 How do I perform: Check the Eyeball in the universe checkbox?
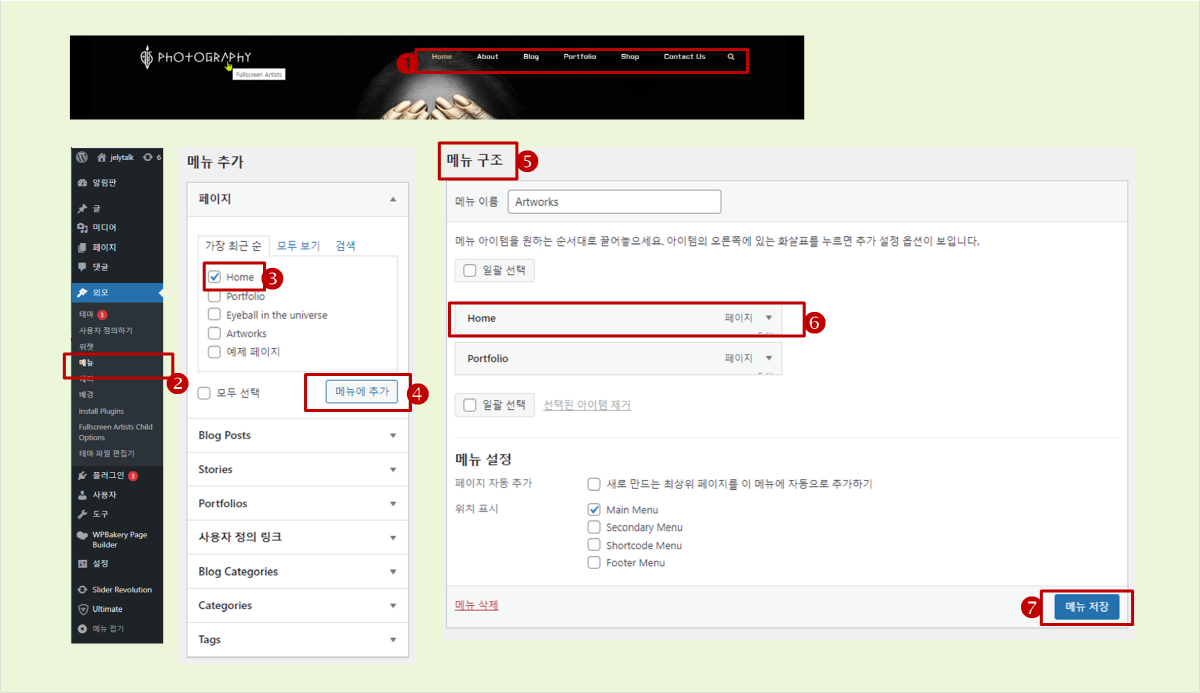pyautogui.click(x=214, y=315)
